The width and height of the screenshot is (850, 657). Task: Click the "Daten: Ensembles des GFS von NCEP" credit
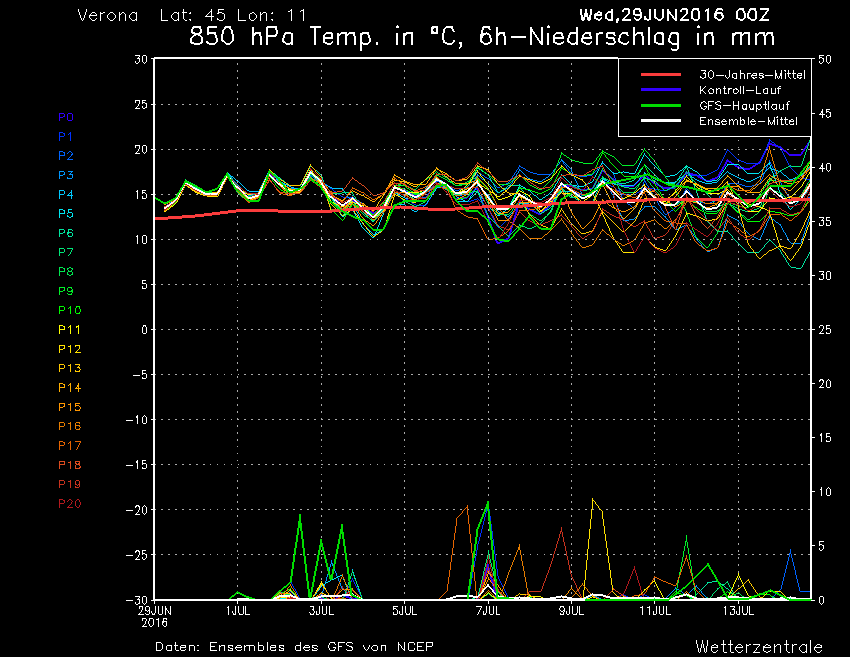coord(294,647)
